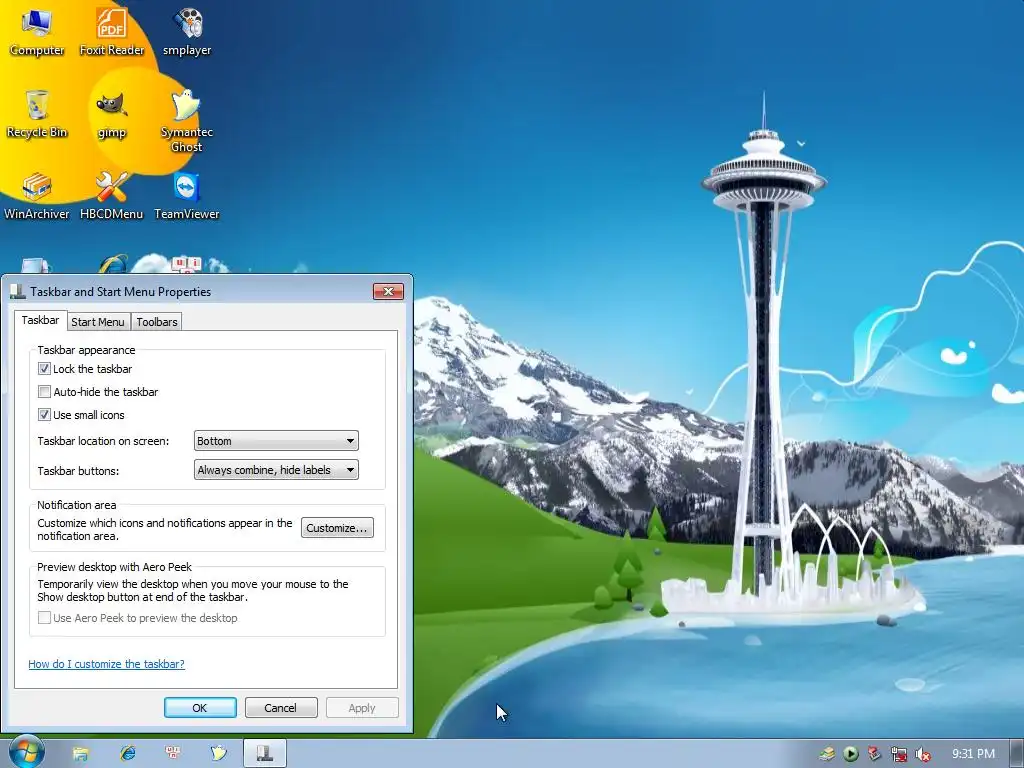Click the green play tray icon

coord(851,754)
